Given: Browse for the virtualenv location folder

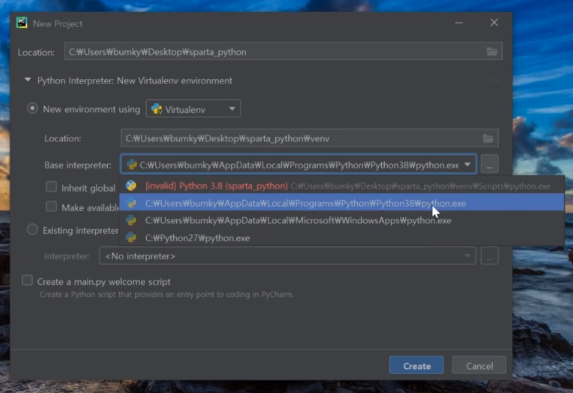Looking at the screenshot, I should click(488, 138).
